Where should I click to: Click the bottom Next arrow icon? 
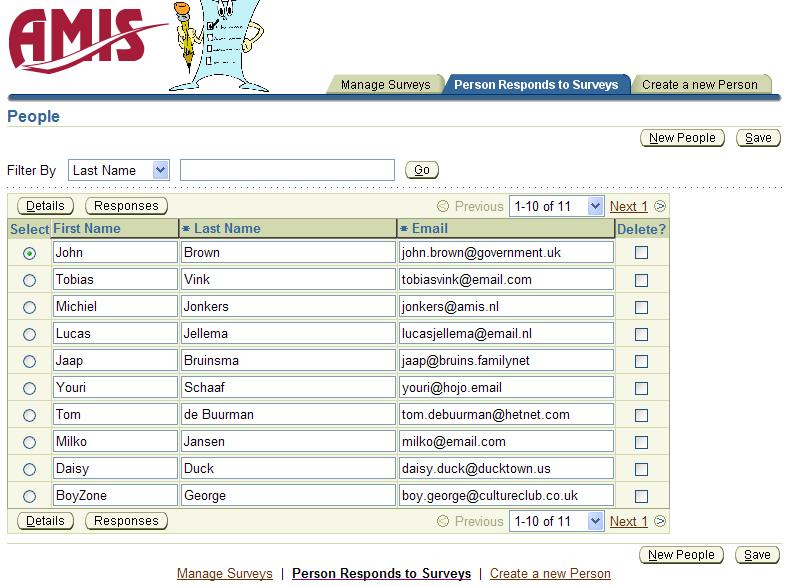tap(660, 522)
